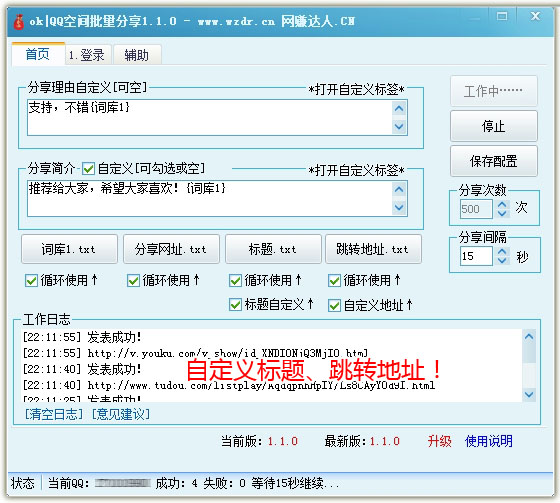Open the 跳转地址.txt file button
The width and height of the screenshot is (560, 503).
coord(373,249)
